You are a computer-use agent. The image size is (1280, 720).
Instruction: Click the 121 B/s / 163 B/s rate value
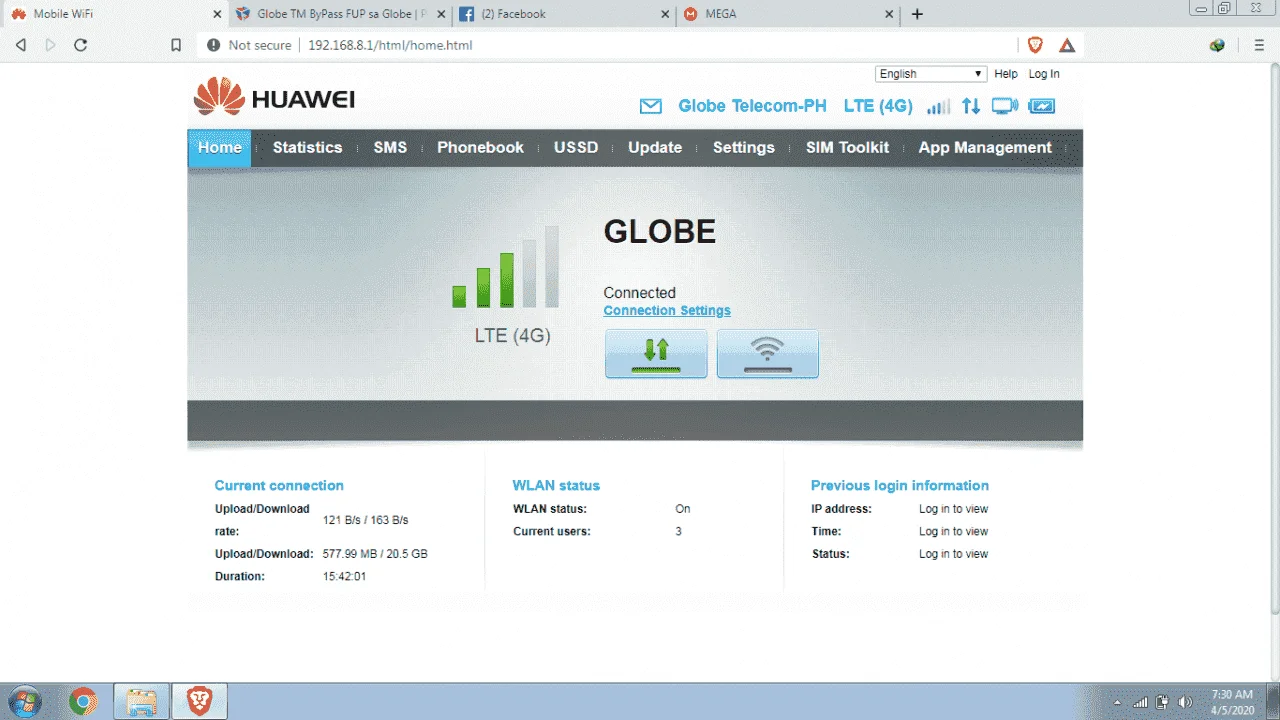coord(366,520)
